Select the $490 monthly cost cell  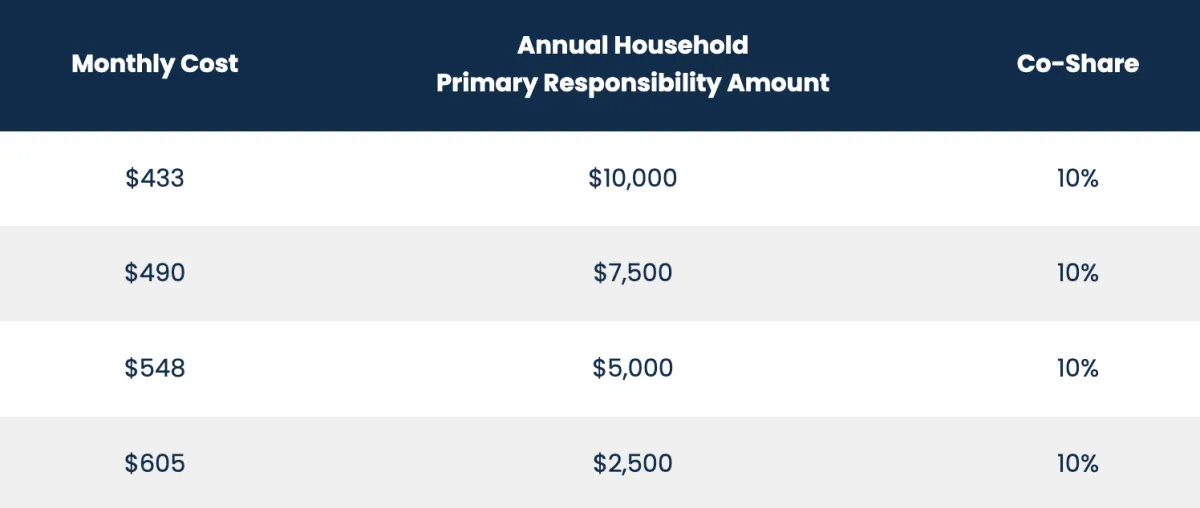tap(155, 273)
